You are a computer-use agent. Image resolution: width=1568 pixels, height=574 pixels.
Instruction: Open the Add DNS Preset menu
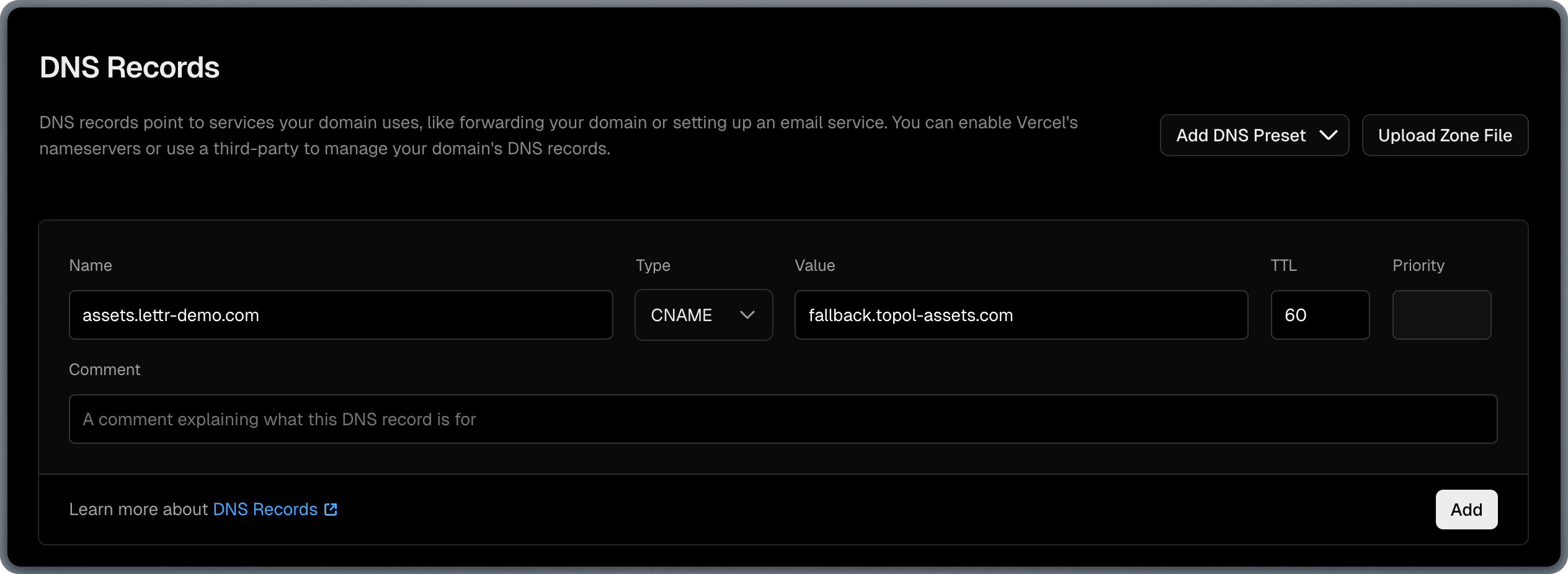(x=1254, y=135)
